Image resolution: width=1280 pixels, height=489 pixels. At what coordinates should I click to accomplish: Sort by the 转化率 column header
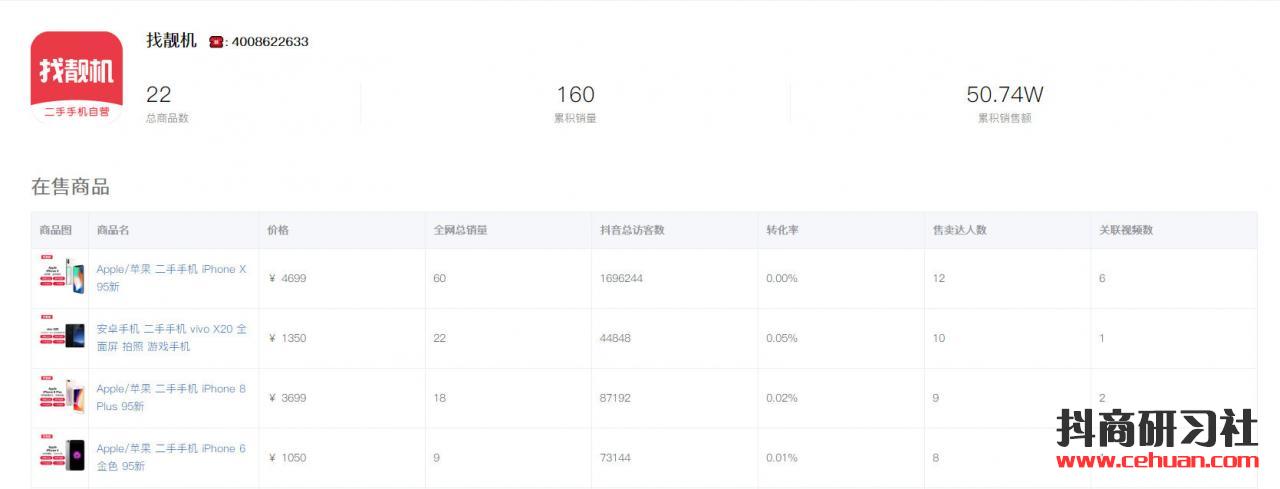point(782,230)
